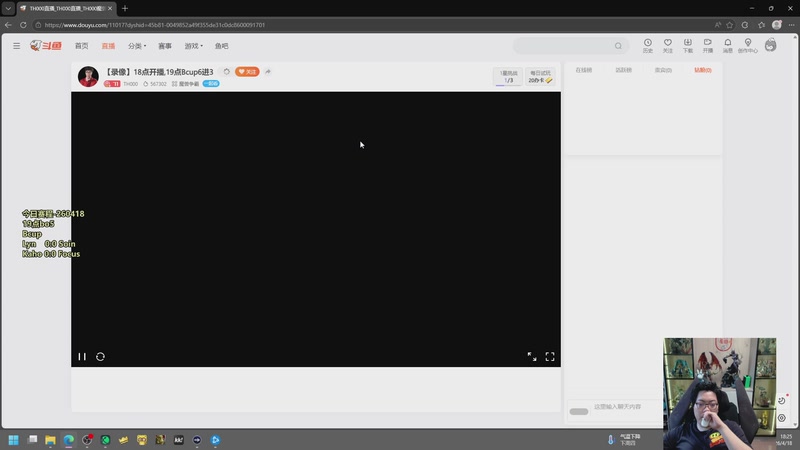Open the creator center (创作中心) icon
Image resolution: width=800 pixels, height=450 pixels.
pos(747,45)
